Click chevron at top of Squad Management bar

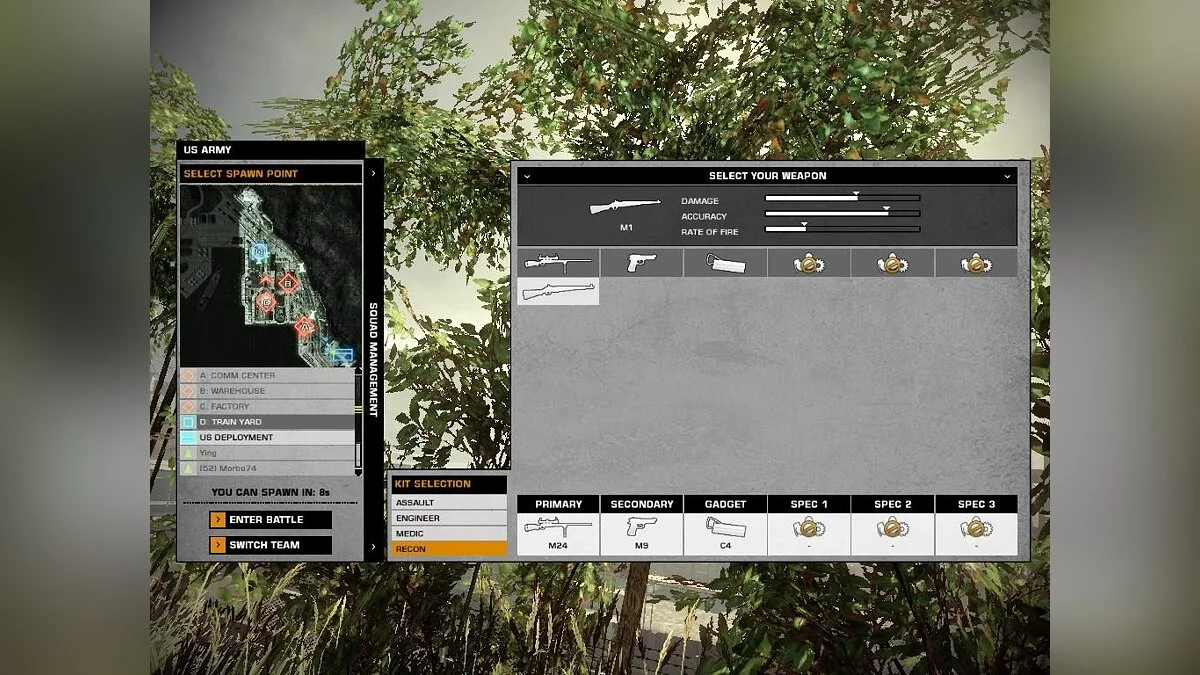tap(374, 173)
